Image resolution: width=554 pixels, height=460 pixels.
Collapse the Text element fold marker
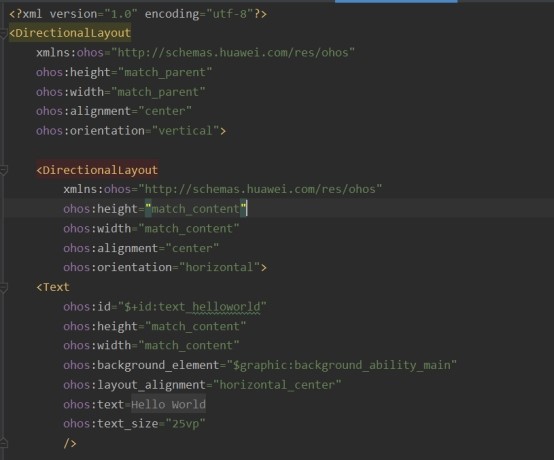click(x=3, y=288)
